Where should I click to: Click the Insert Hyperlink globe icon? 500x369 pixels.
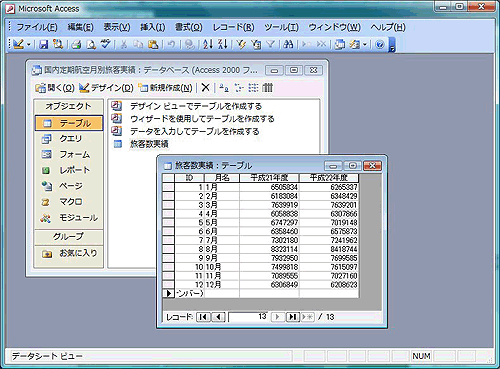pos(190,44)
